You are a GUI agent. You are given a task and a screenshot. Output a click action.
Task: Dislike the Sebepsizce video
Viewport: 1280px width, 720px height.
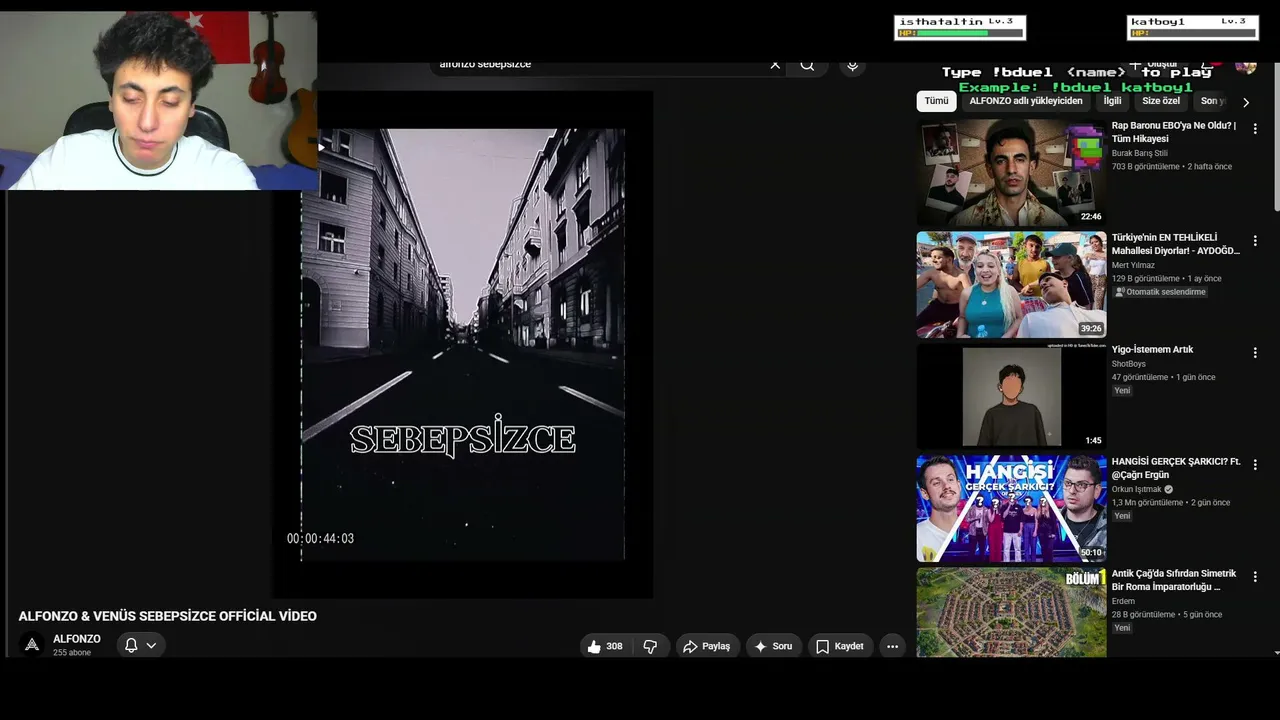[650, 646]
